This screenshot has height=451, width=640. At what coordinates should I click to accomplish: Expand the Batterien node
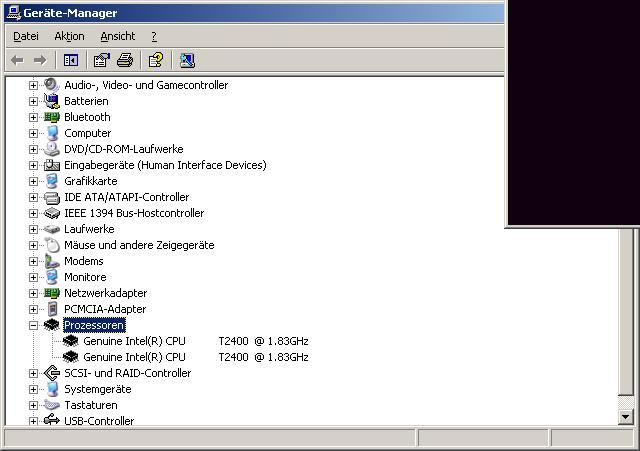(33, 101)
